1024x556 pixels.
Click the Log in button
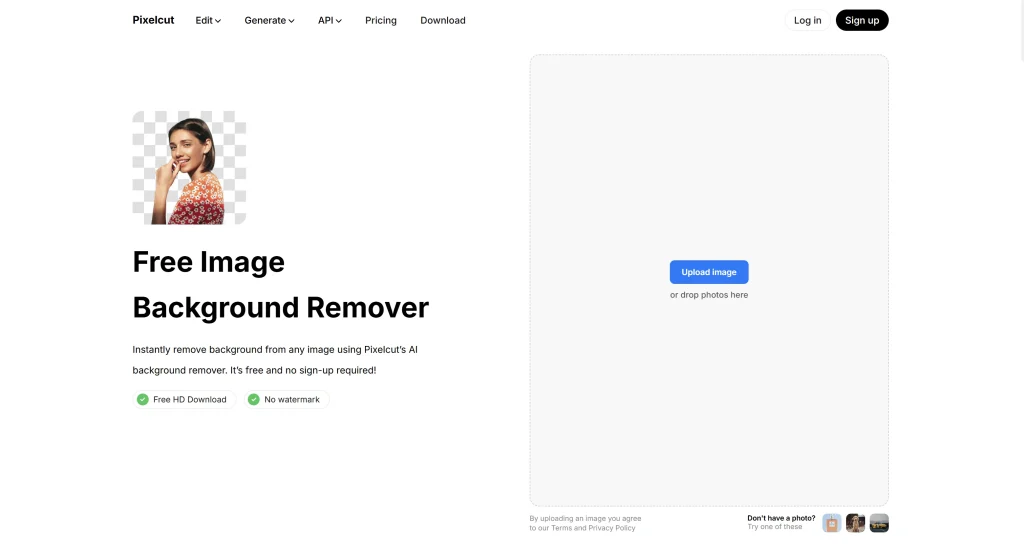tap(807, 20)
